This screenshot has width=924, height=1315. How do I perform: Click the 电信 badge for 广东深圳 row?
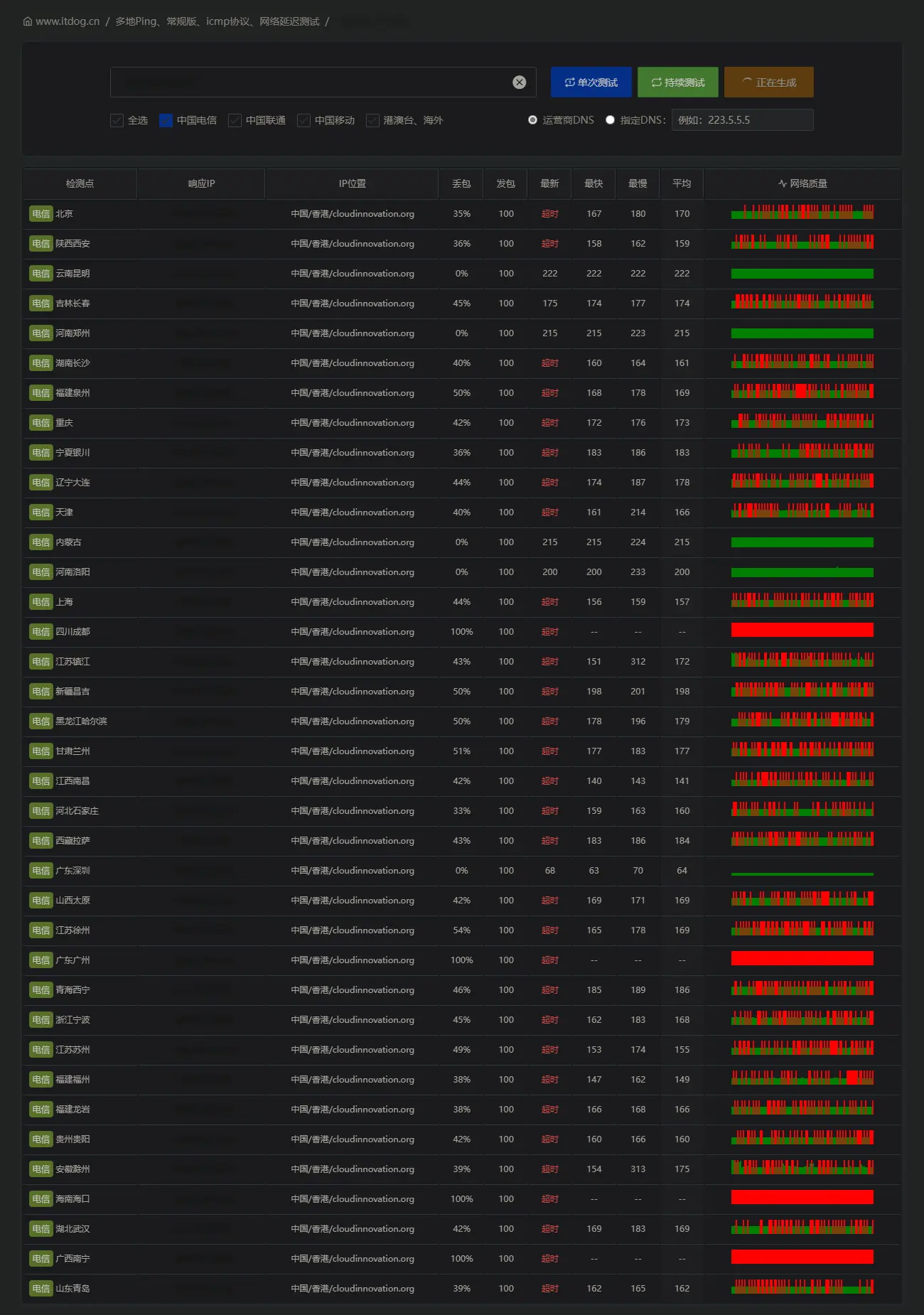pyautogui.click(x=41, y=871)
